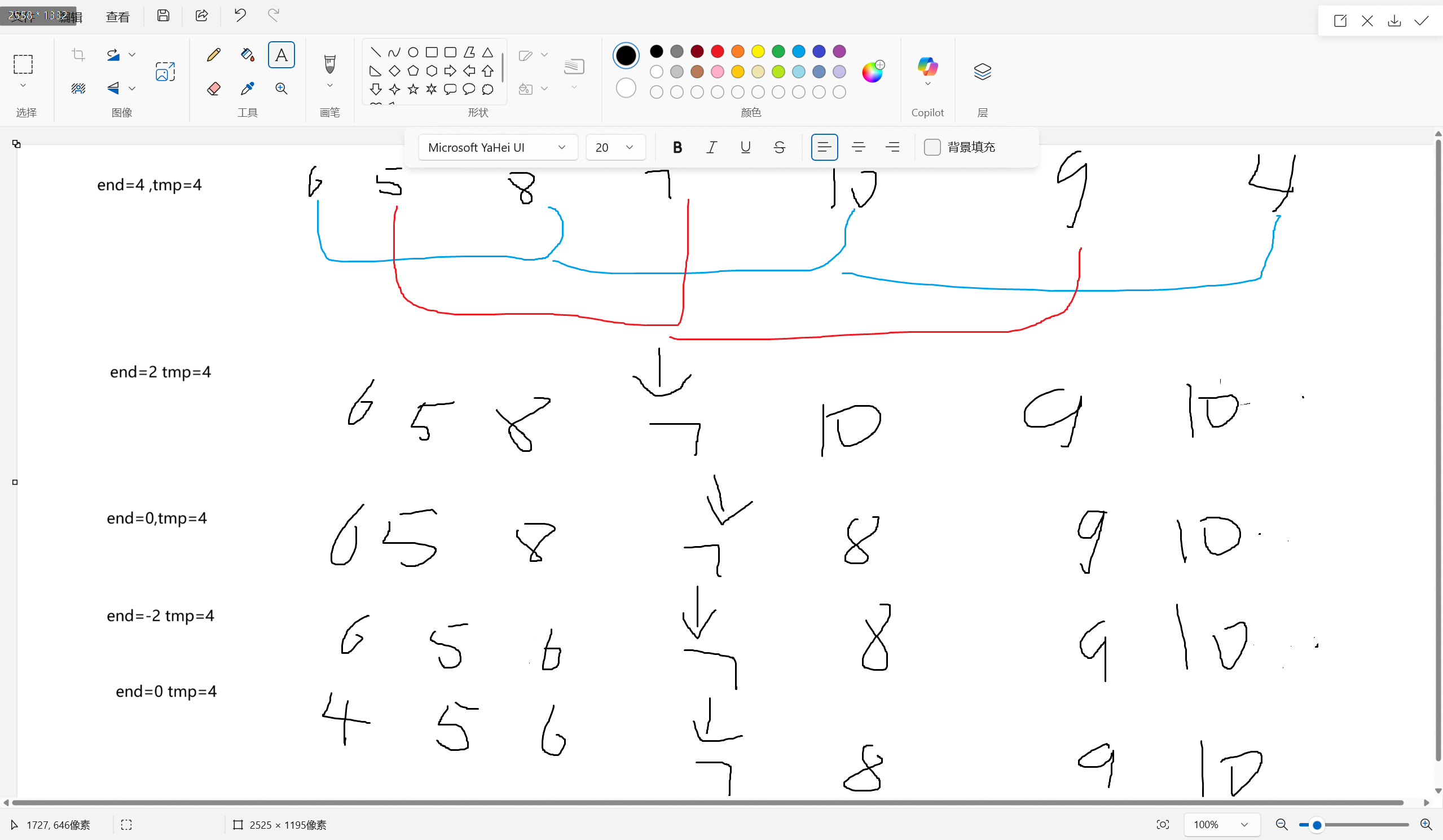Open the Microsoft YaHei UI font dropdown

pos(498,147)
